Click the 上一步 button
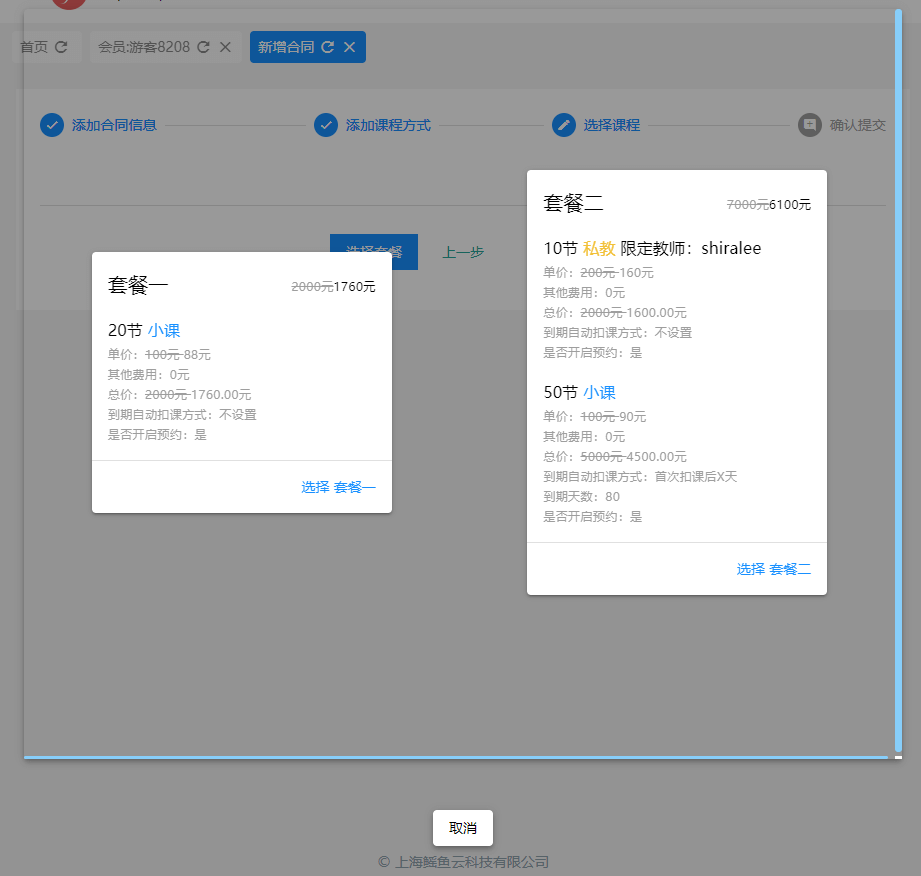 click(x=463, y=252)
